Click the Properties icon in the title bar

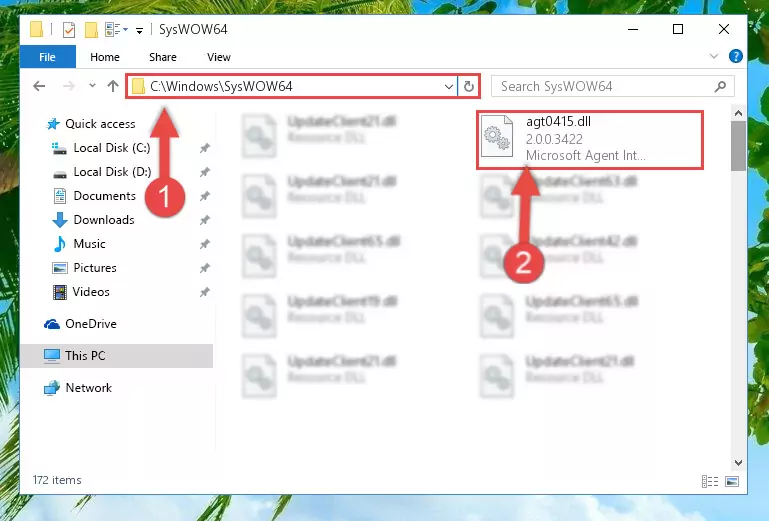pos(69,30)
